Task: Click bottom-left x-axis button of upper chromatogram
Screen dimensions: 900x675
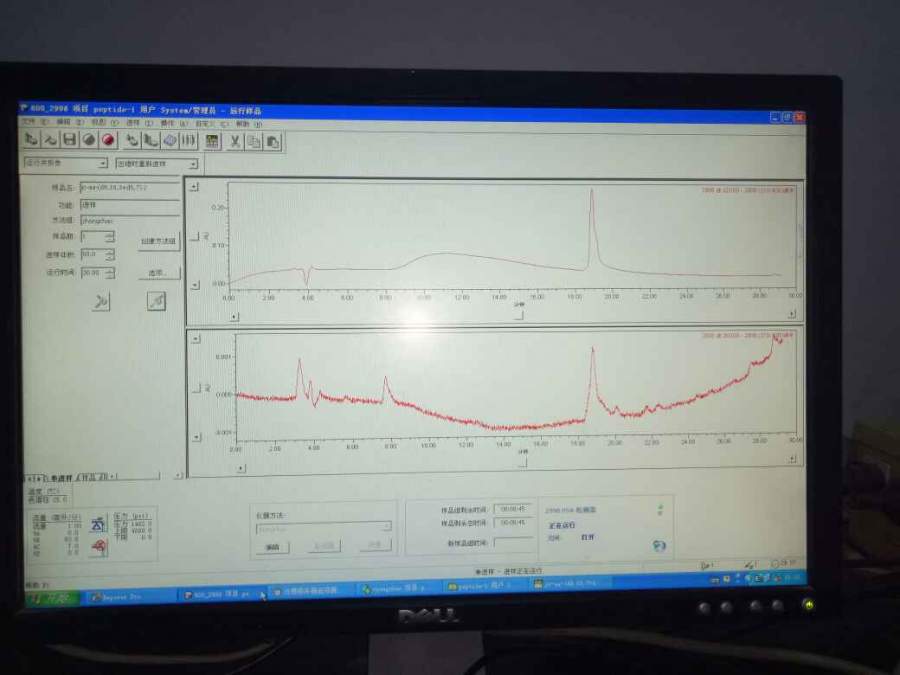Action: point(234,316)
